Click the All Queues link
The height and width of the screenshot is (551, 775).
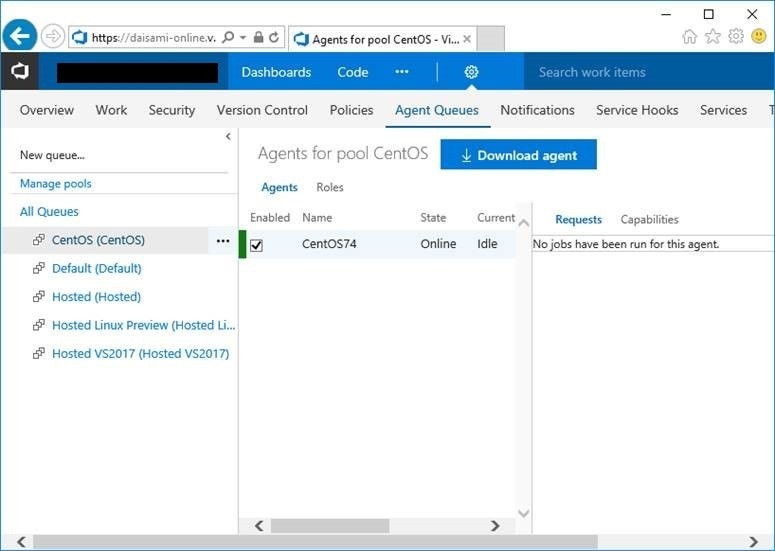(49, 212)
